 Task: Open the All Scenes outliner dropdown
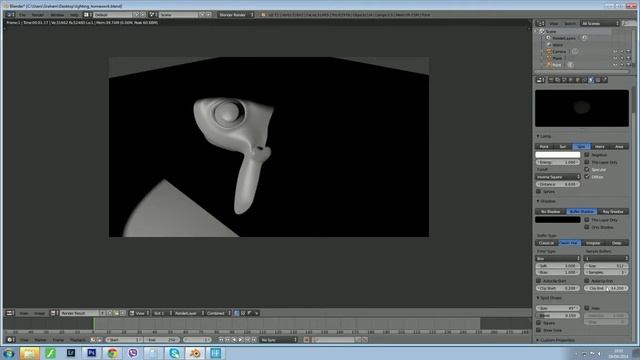pos(600,24)
